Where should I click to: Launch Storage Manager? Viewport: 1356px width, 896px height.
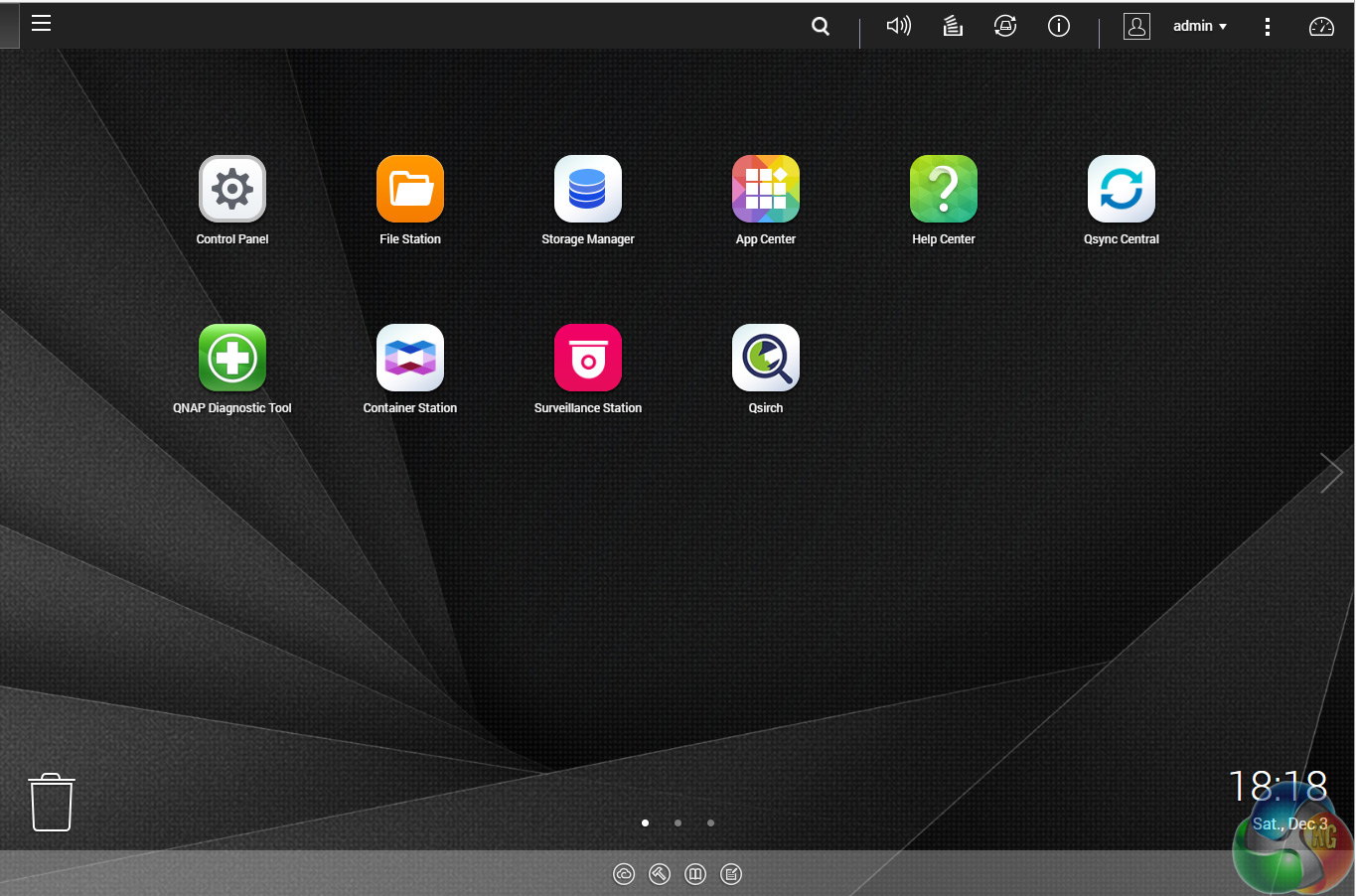click(x=588, y=189)
